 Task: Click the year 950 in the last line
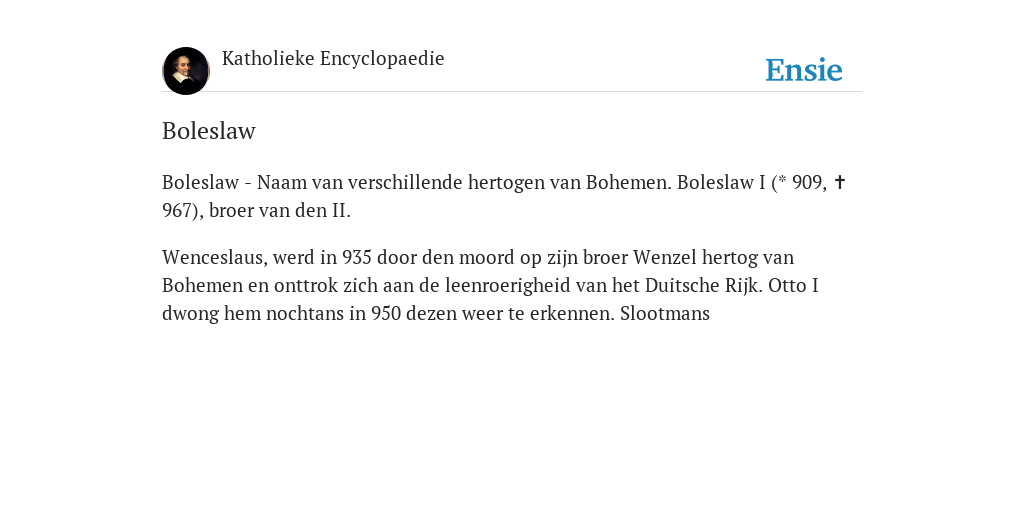pos(386,313)
